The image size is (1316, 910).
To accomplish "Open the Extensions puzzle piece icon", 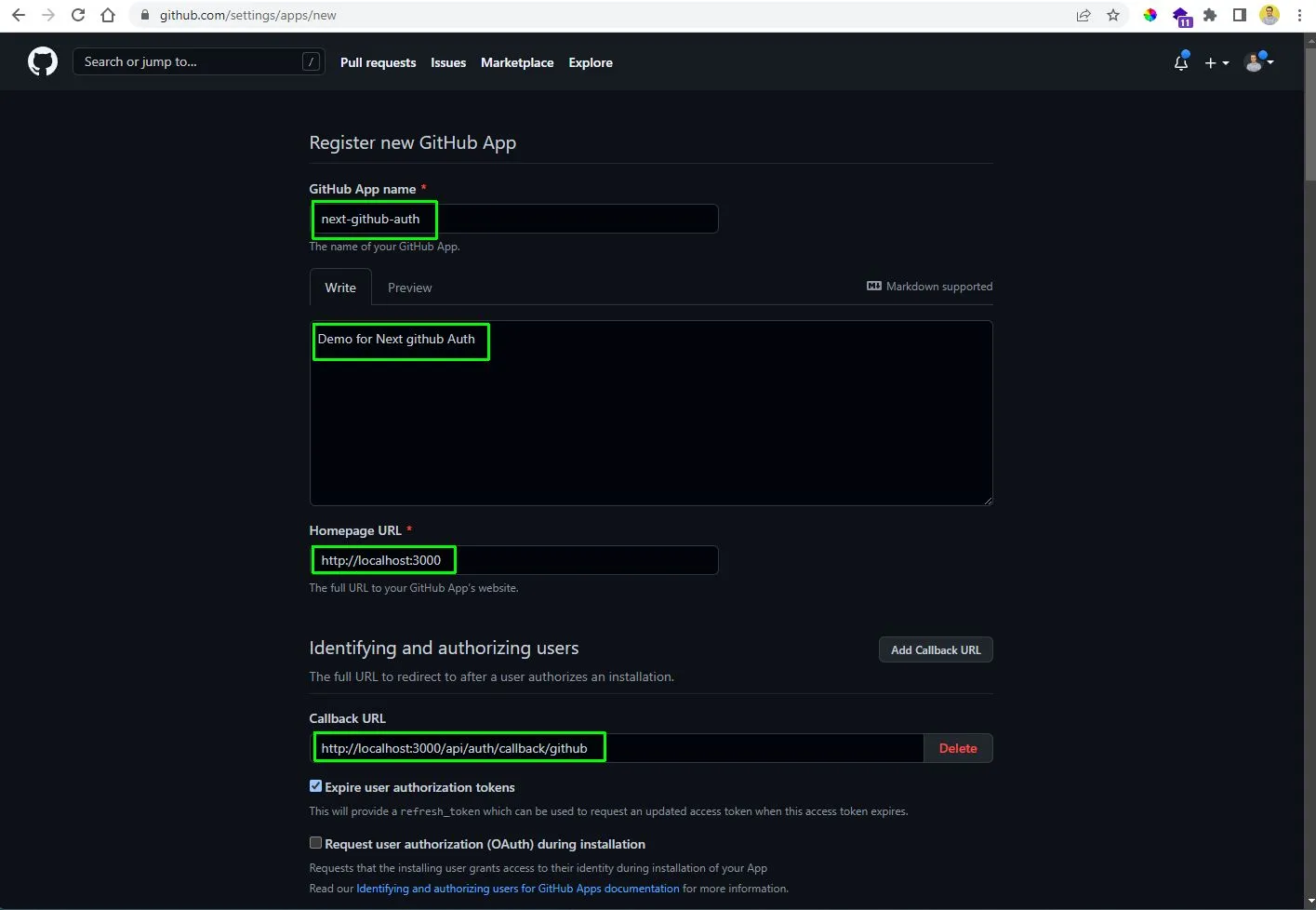I will tap(1210, 15).
